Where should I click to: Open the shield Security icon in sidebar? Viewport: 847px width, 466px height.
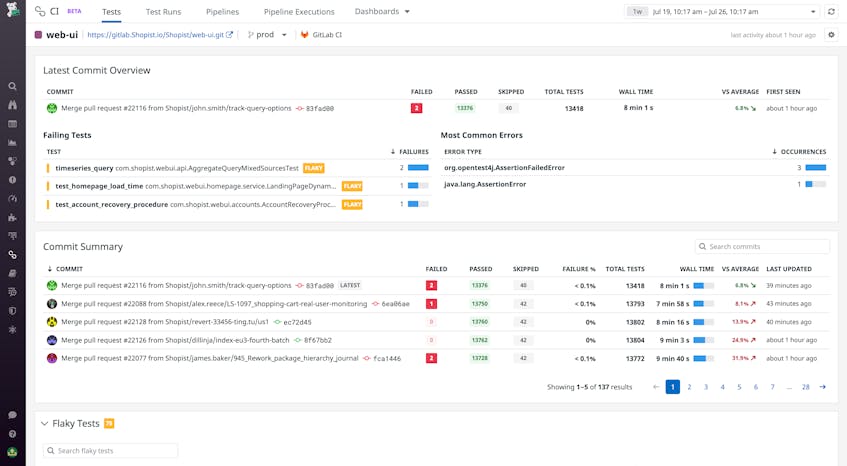(x=12, y=311)
